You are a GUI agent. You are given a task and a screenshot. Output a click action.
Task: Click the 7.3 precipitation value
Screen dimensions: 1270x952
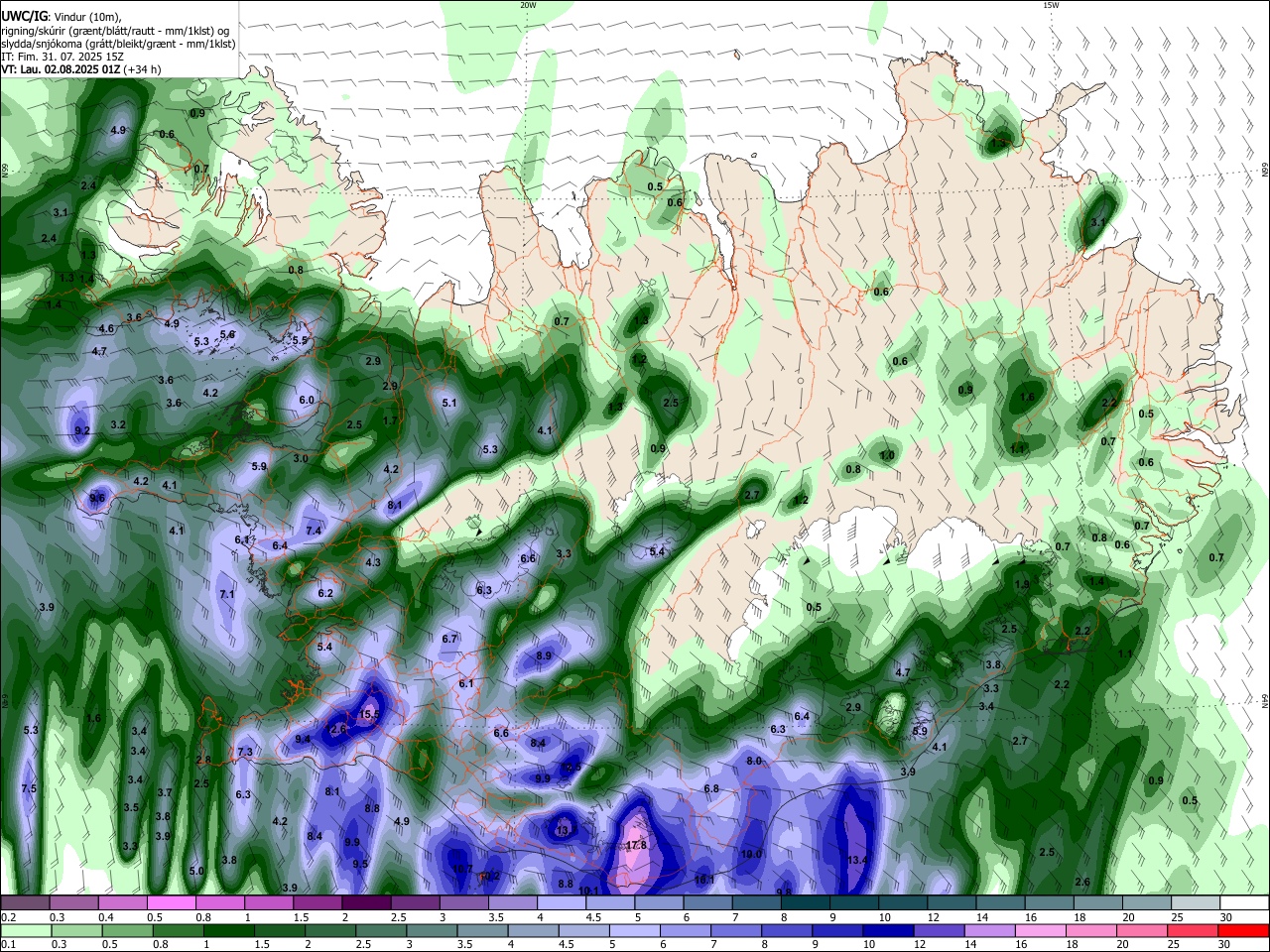point(245,752)
